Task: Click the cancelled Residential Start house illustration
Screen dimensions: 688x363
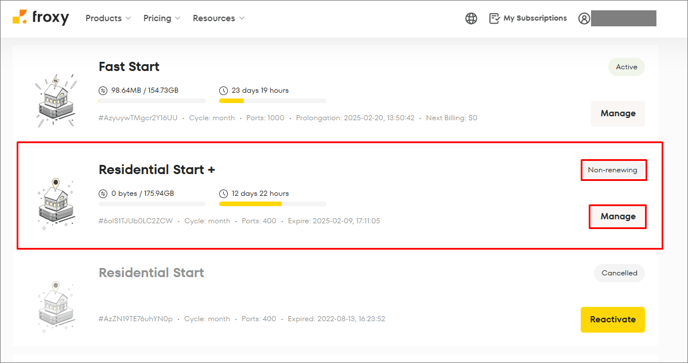Action: click(x=56, y=306)
